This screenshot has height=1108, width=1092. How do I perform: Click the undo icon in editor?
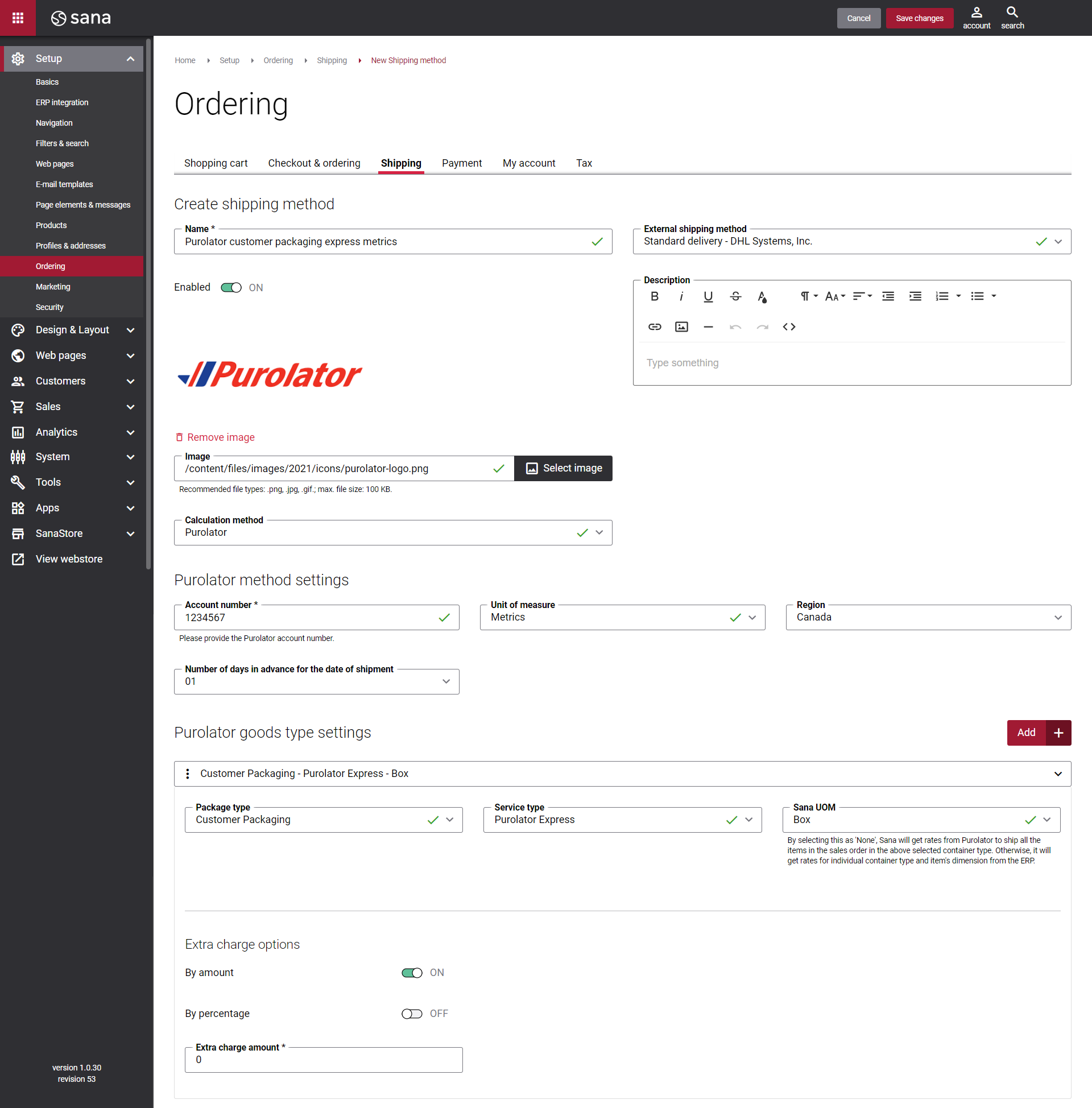[x=735, y=327]
